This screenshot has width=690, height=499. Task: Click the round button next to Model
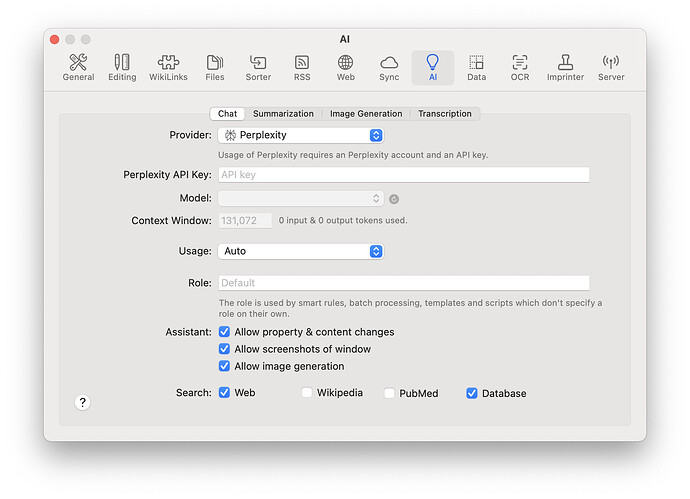[394, 199]
